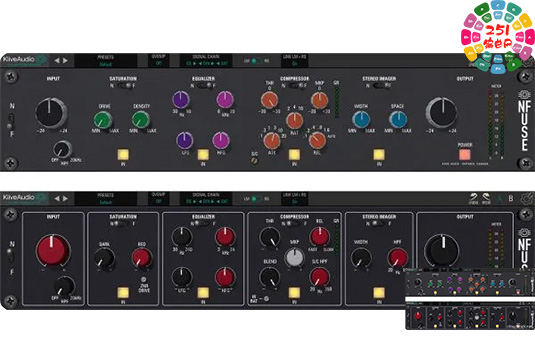Click the blue SPACE knob on the upper unit
Viewport: 535px width, 363px height.
click(x=398, y=120)
